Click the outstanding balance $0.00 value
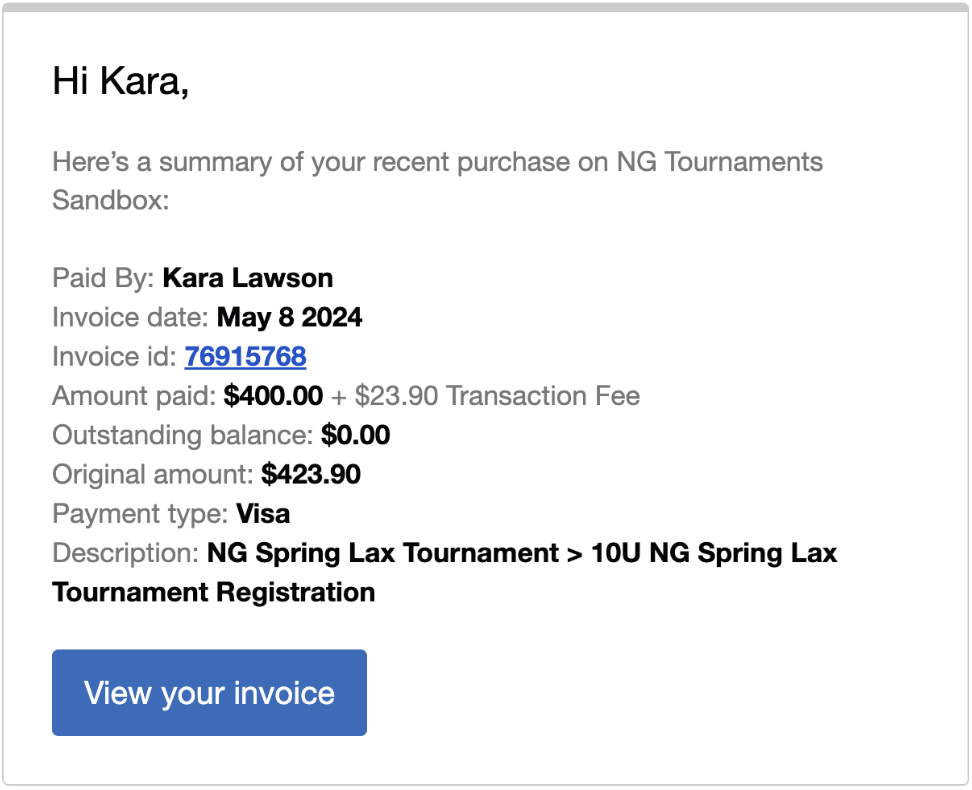The height and width of the screenshot is (790, 972). point(356,435)
